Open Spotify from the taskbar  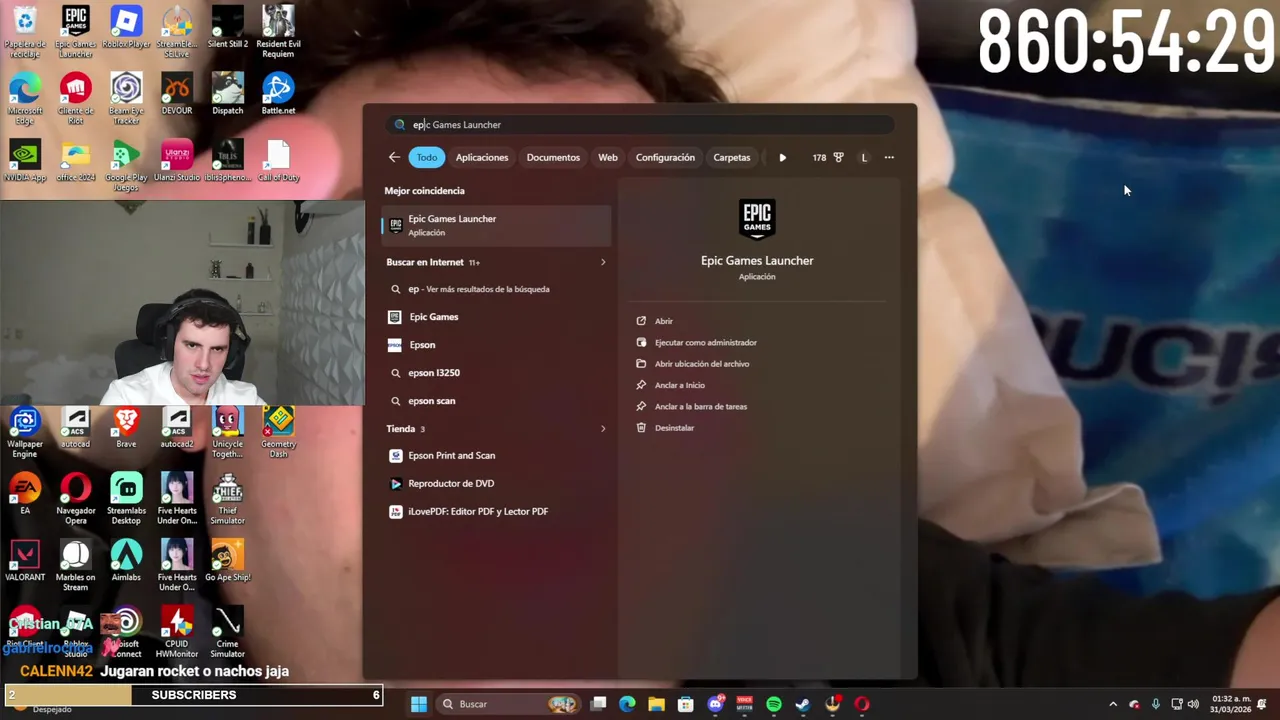click(774, 704)
